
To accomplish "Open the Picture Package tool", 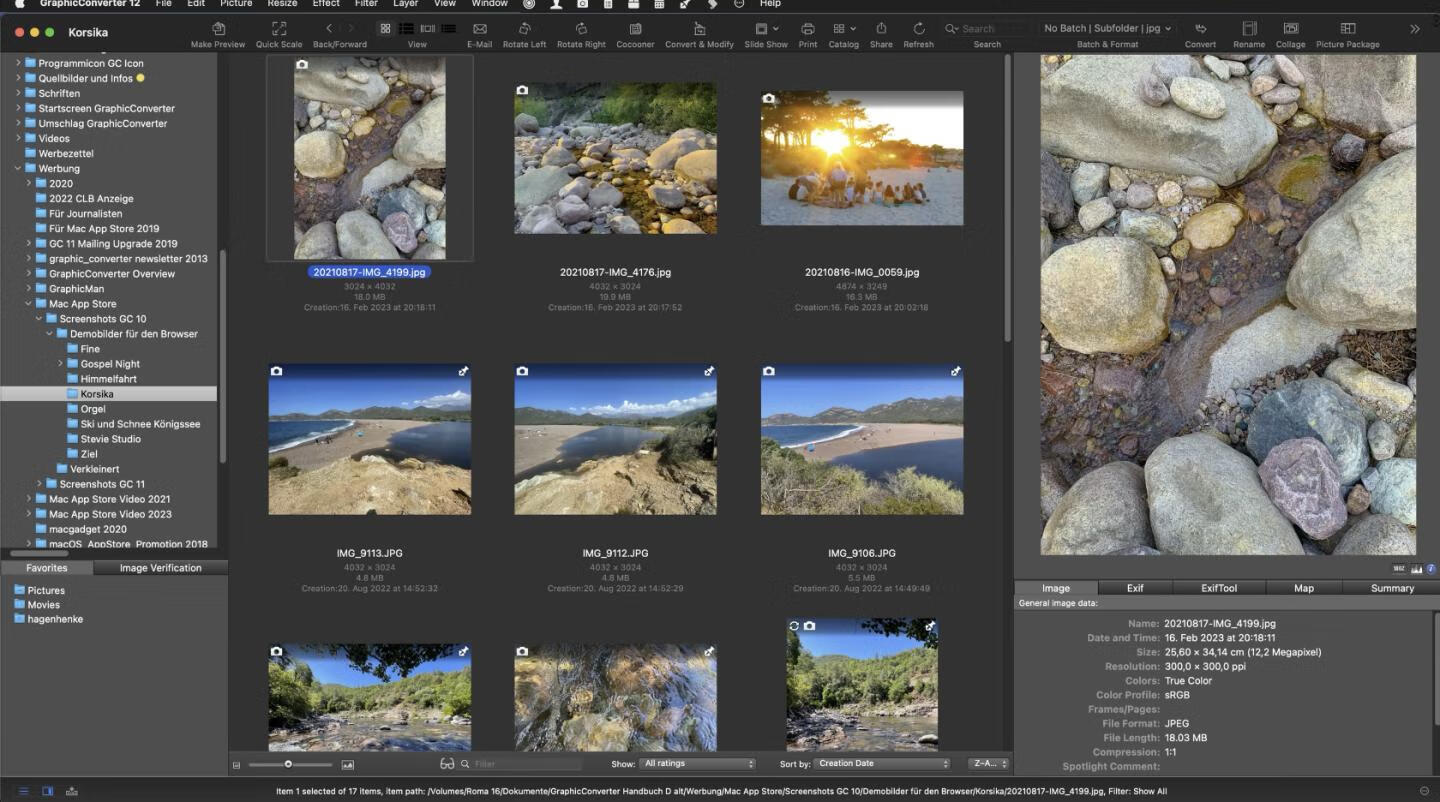I will point(1347,29).
